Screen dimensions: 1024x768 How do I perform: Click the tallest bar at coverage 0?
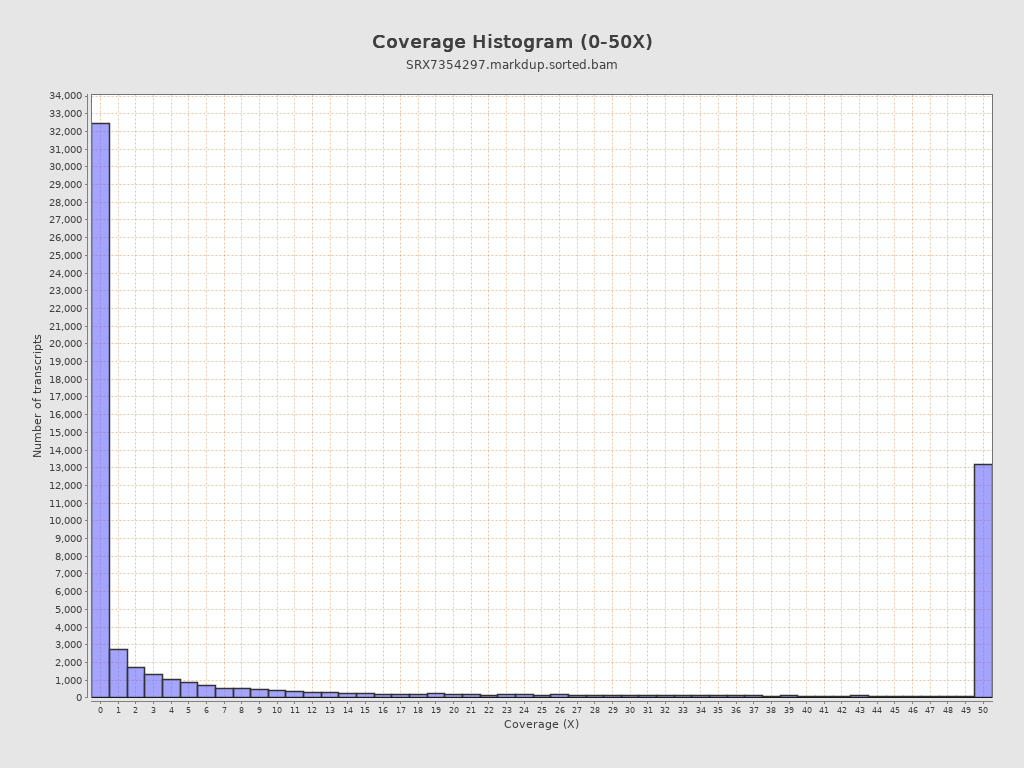(100, 410)
